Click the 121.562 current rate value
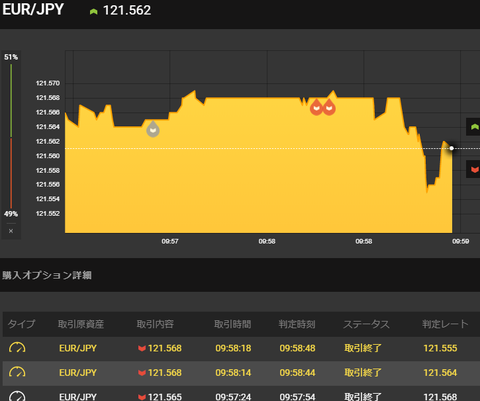Screen dimensions: 480x401 127,10
